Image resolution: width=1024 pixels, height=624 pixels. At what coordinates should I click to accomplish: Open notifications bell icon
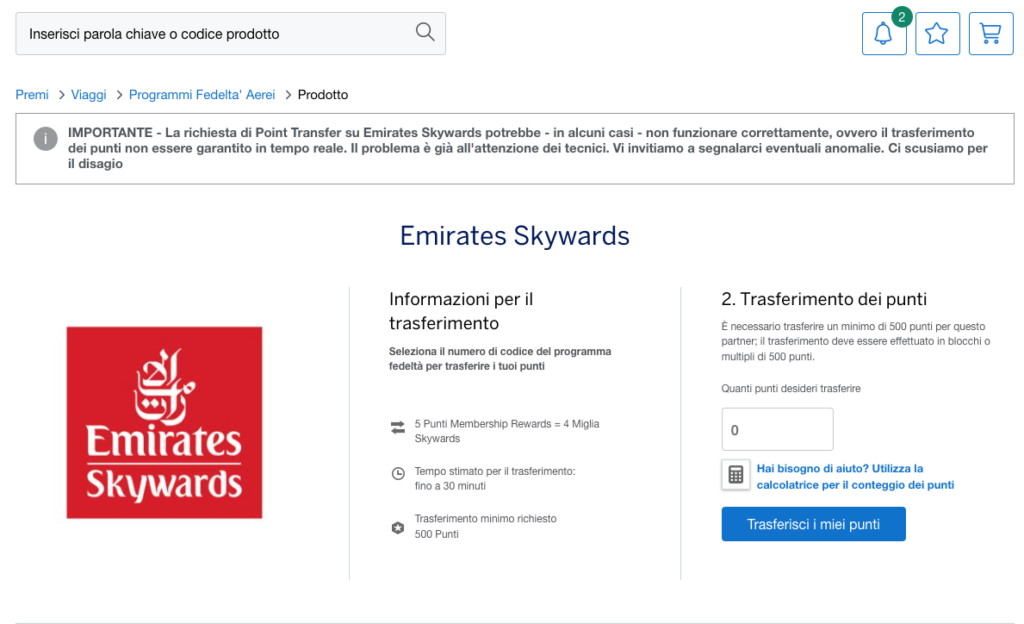point(884,33)
